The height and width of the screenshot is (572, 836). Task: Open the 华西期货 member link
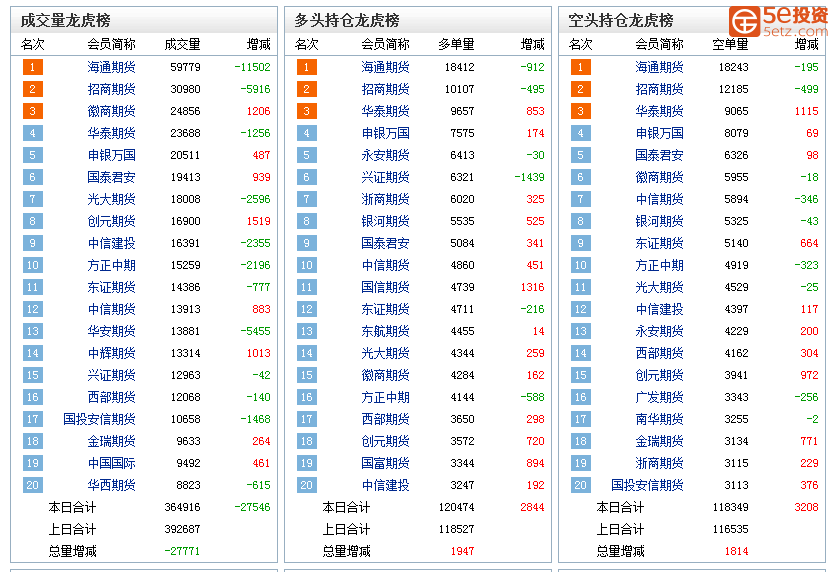(x=111, y=485)
